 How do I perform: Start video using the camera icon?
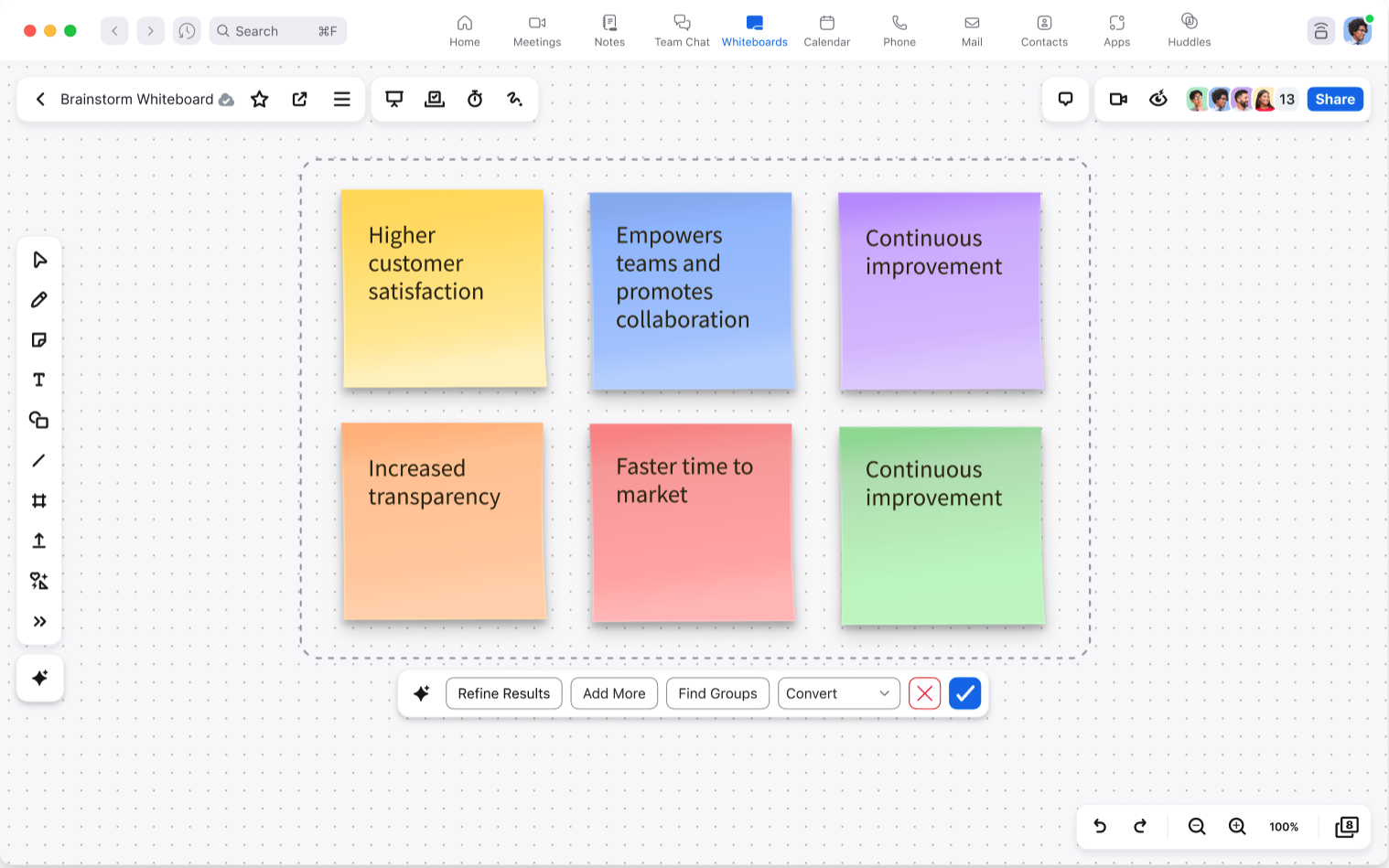[1118, 100]
